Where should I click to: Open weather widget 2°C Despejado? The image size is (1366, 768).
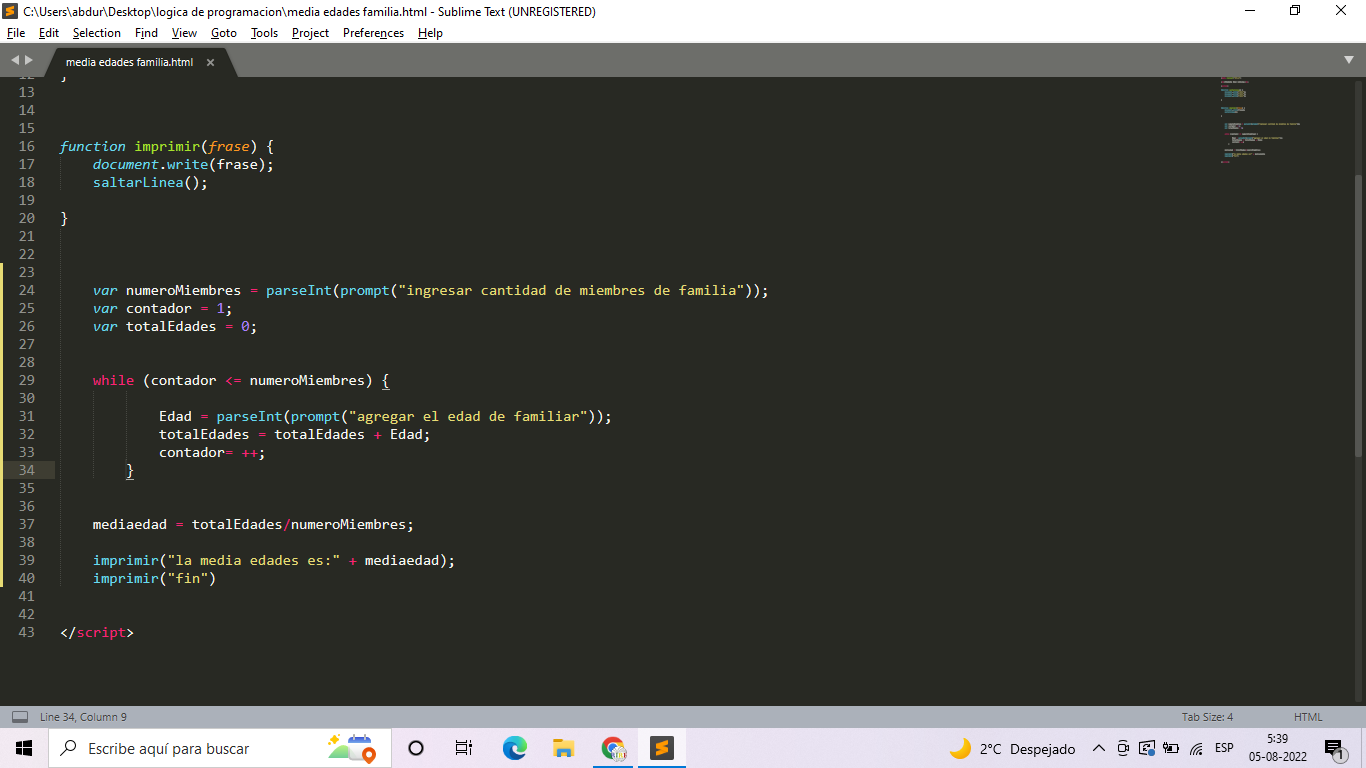click(x=1012, y=748)
